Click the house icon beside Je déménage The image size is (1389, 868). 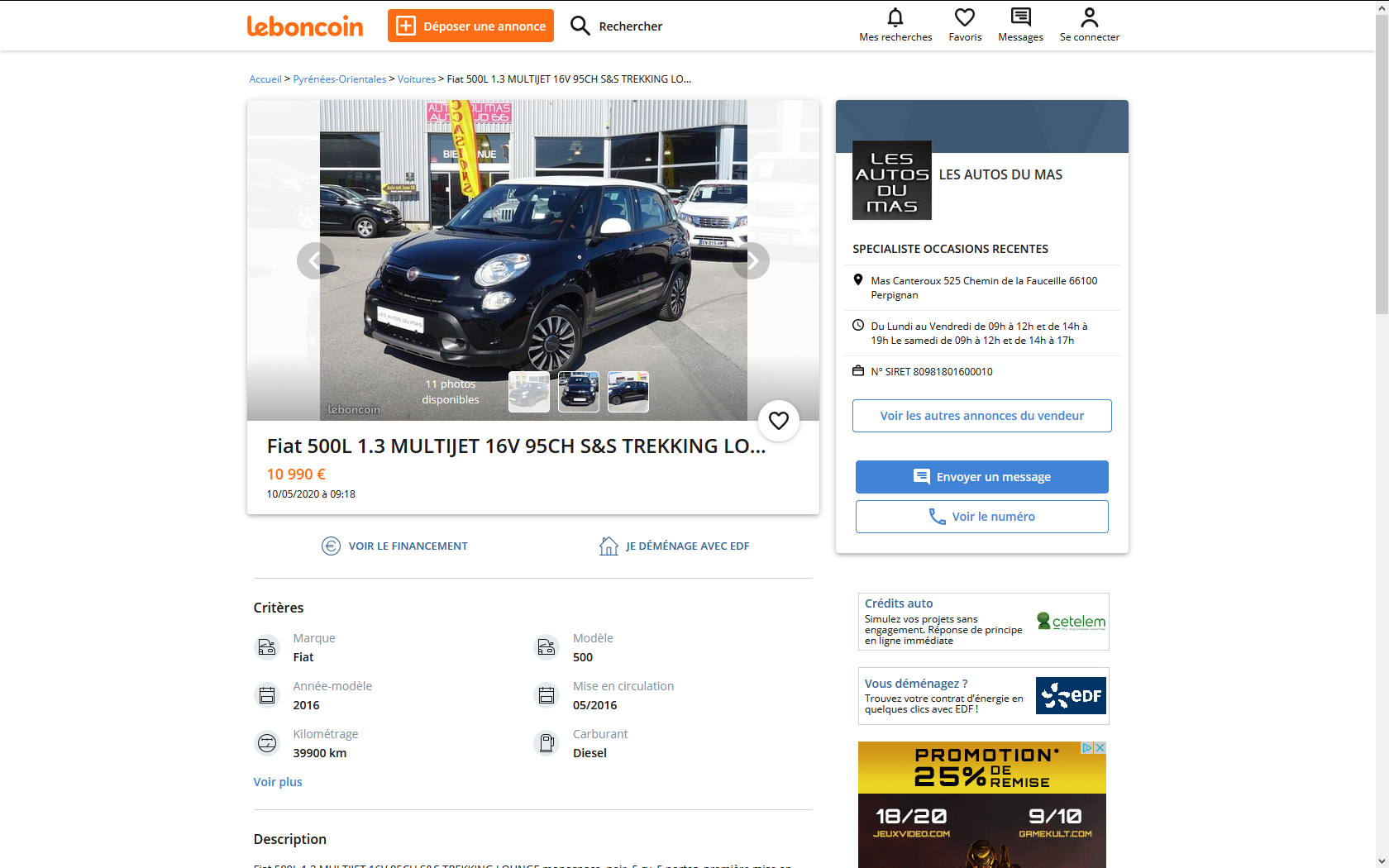(x=609, y=546)
